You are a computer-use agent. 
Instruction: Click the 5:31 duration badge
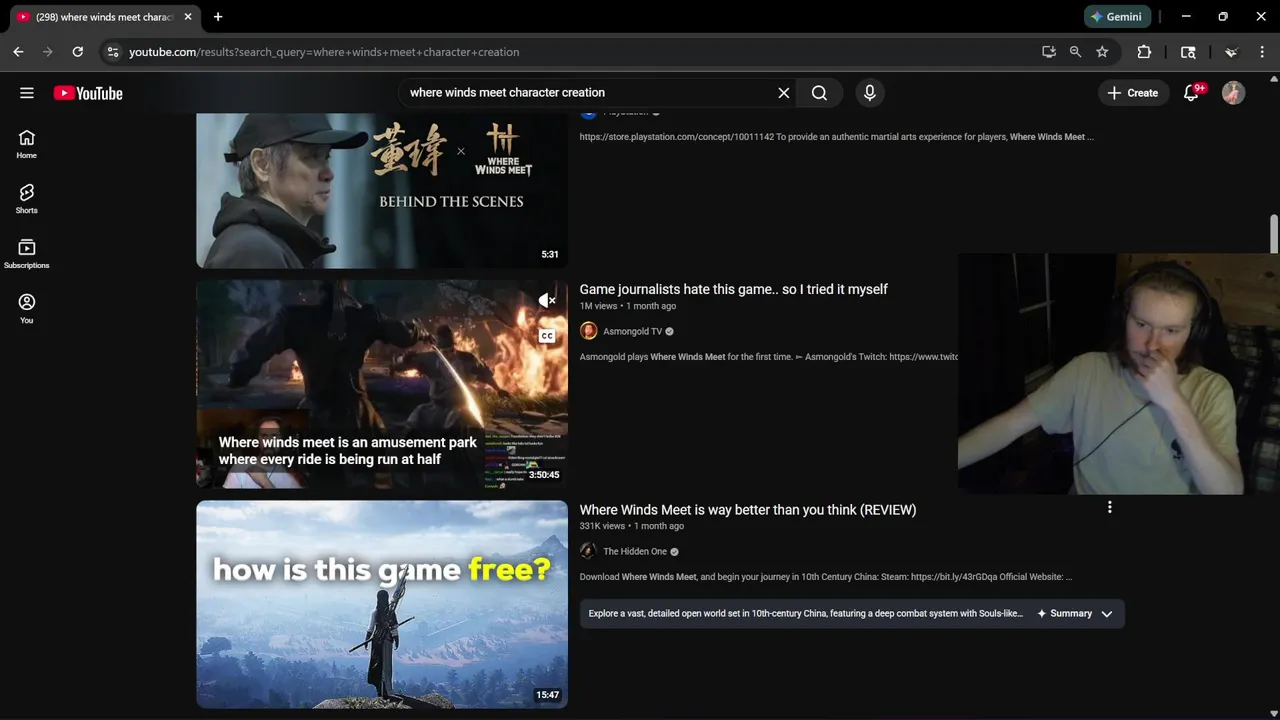coord(550,255)
